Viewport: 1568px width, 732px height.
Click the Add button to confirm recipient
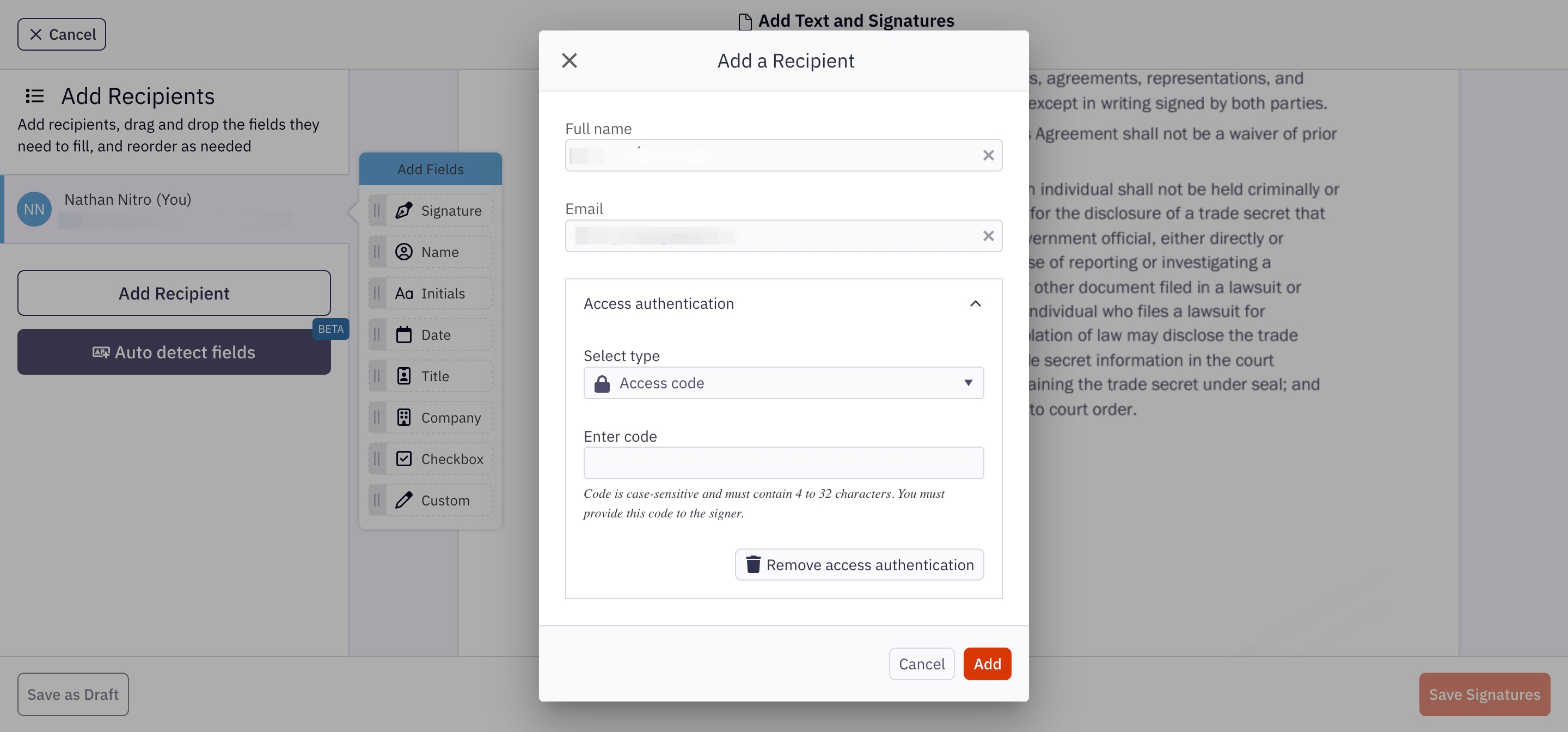tap(987, 664)
